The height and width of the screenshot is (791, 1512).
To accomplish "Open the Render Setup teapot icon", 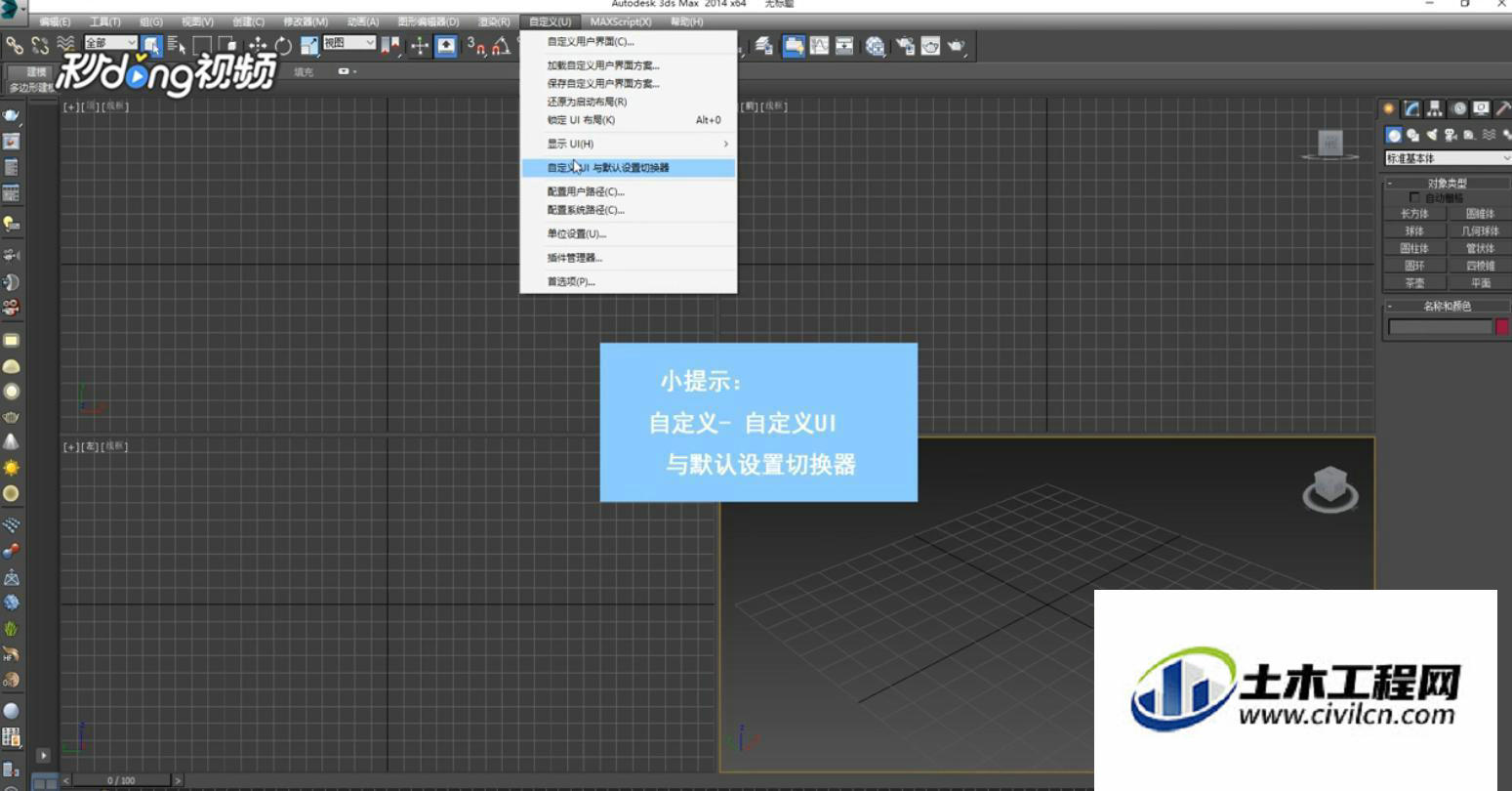I will click(x=905, y=45).
